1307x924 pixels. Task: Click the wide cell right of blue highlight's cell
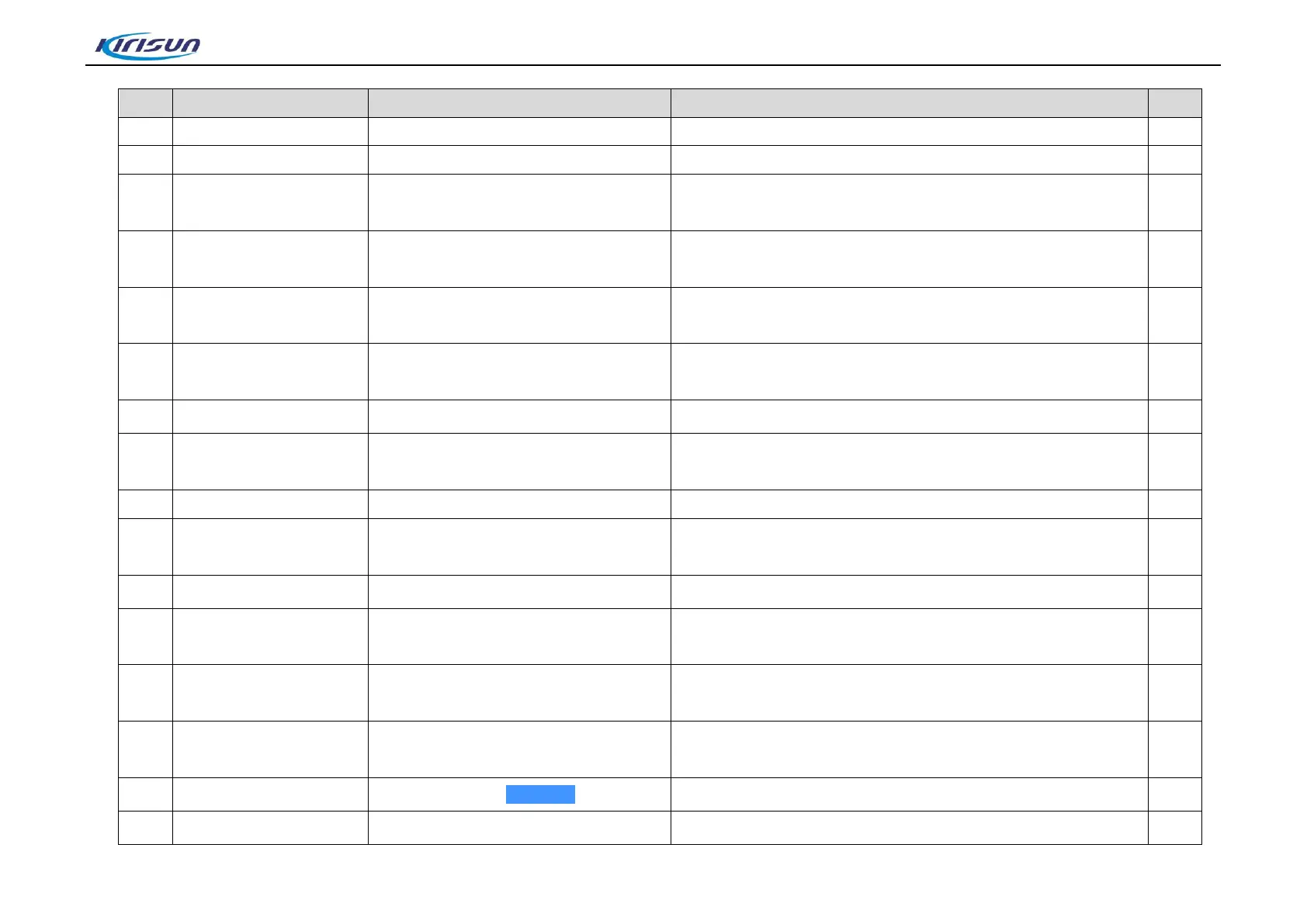click(909, 794)
